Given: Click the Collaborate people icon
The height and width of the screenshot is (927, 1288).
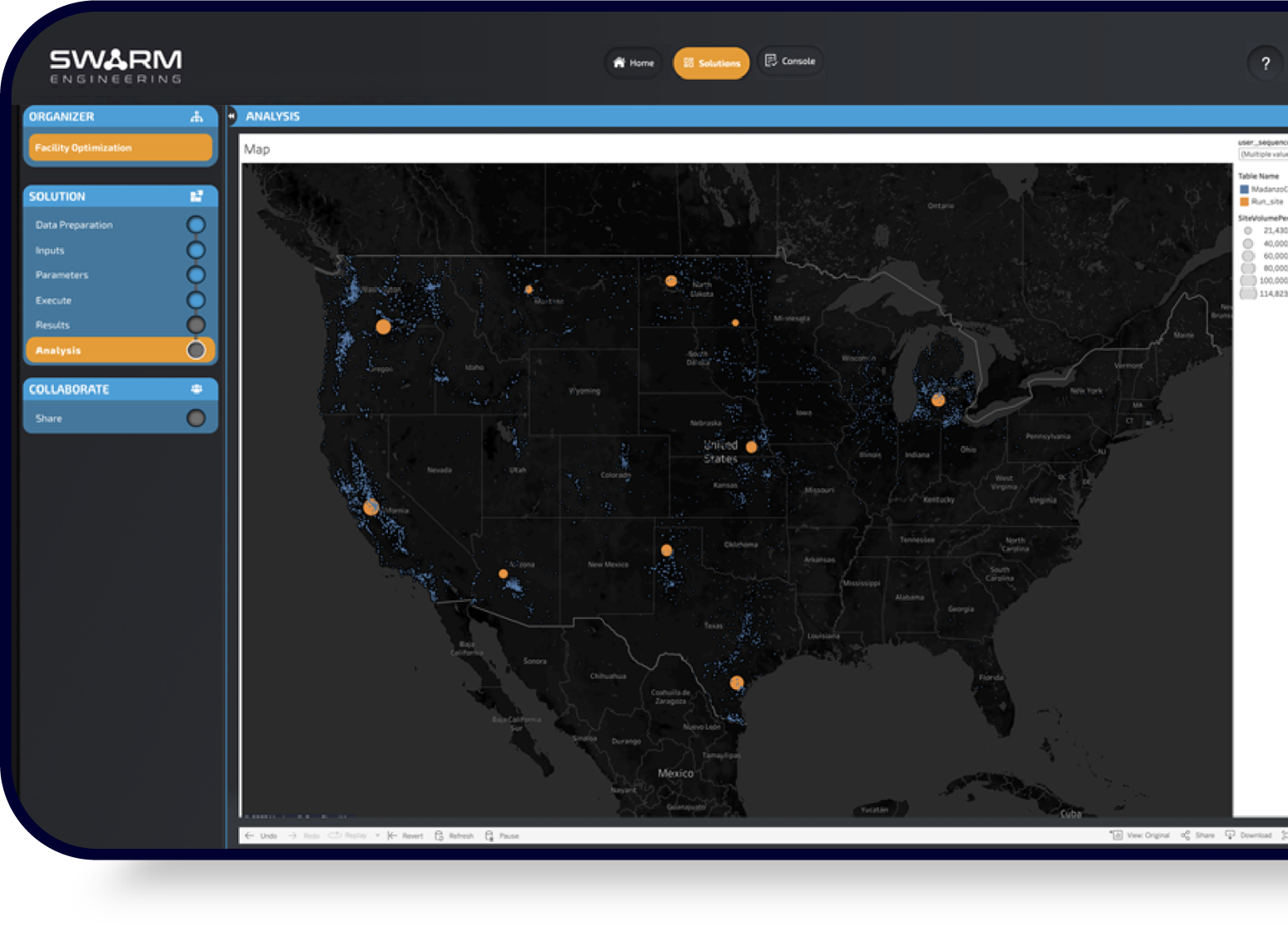Looking at the screenshot, I should tap(196, 389).
